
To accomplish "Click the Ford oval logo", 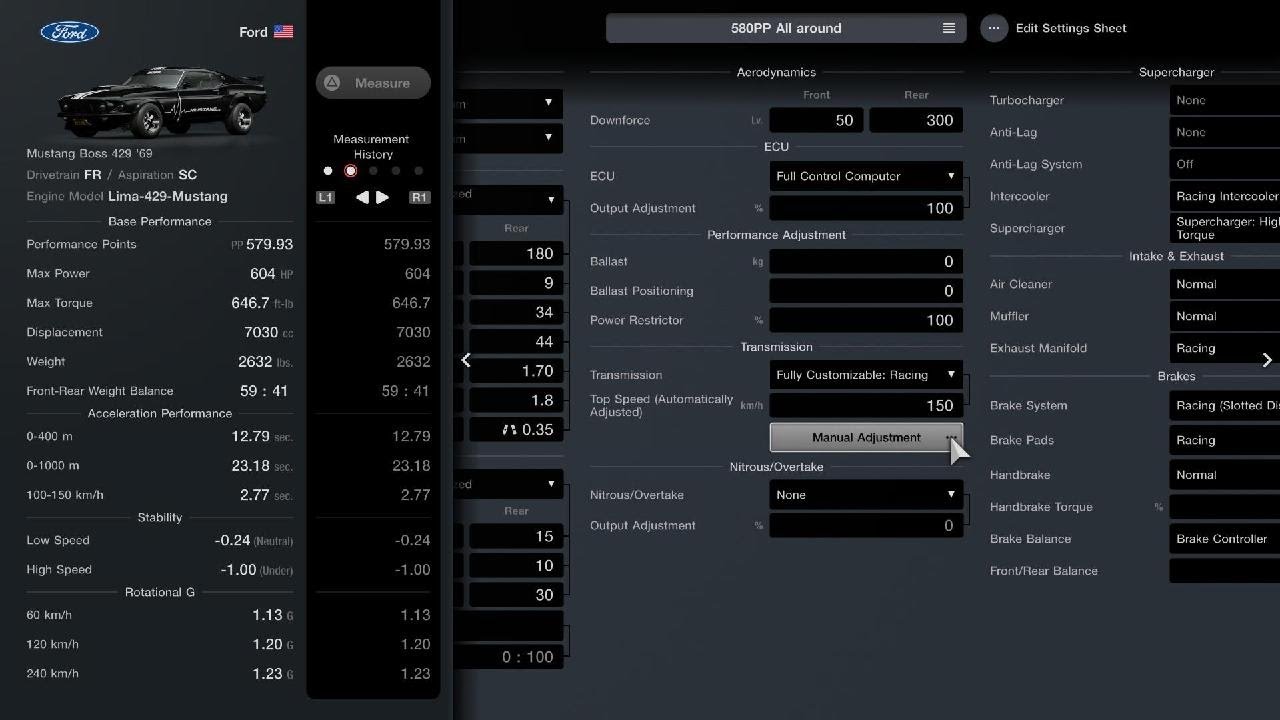I will [70, 32].
